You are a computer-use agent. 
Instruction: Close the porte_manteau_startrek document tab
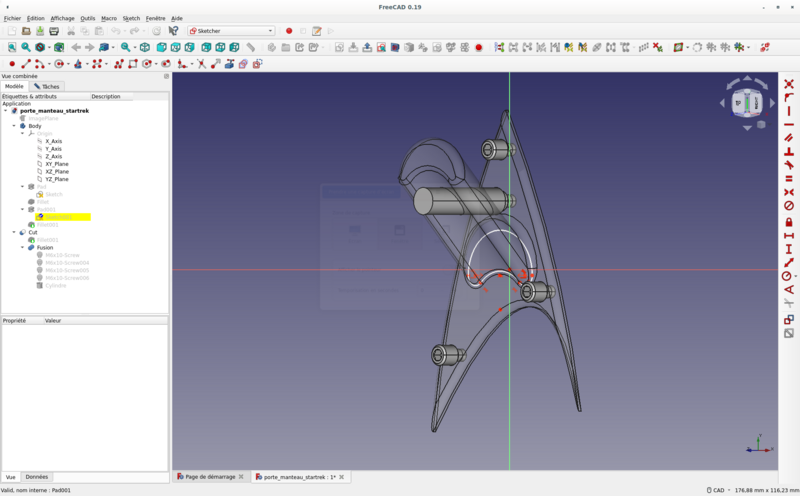coord(342,477)
